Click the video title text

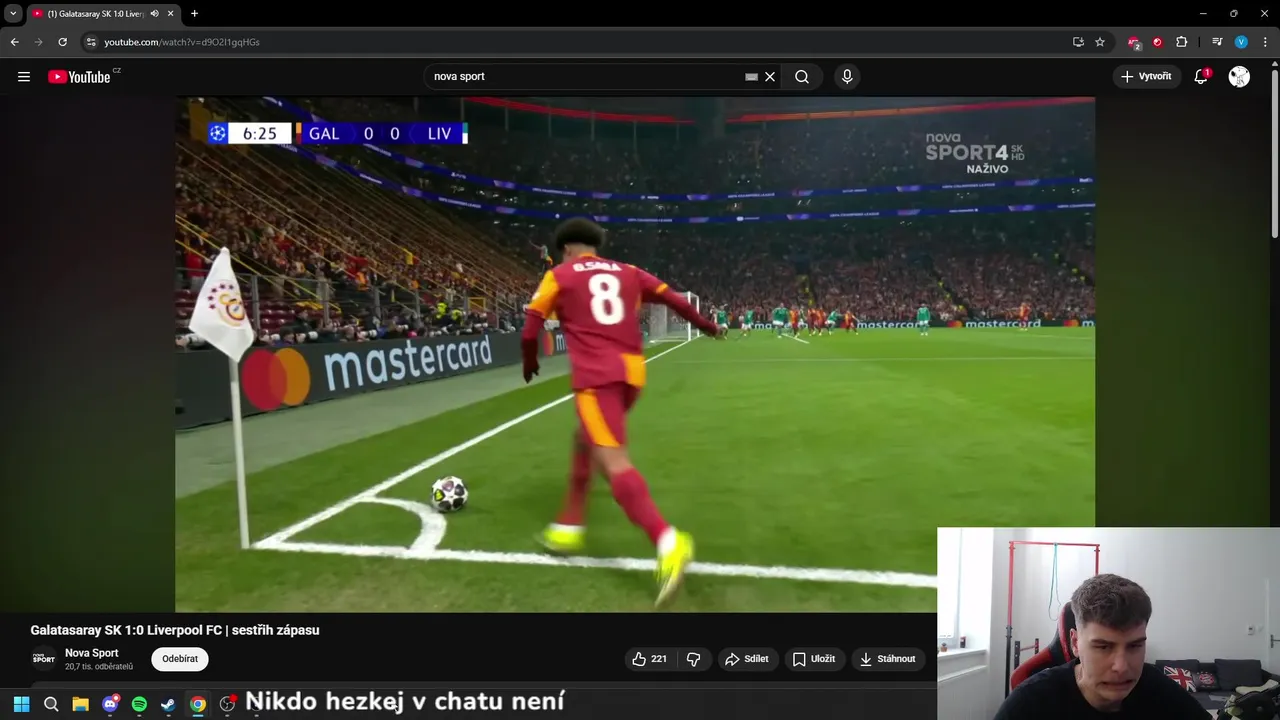(175, 630)
